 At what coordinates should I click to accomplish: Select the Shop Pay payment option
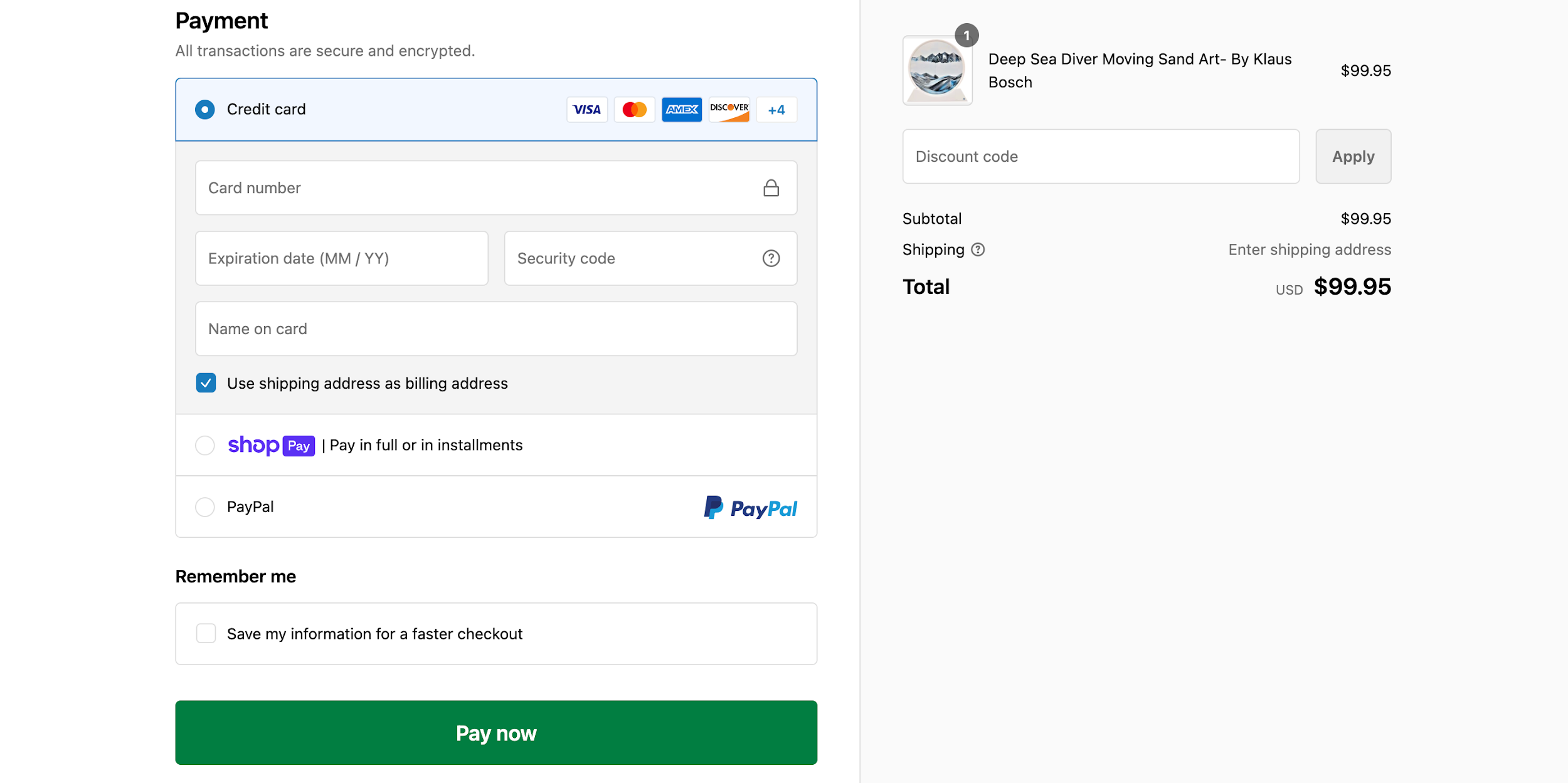[x=205, y=445]
